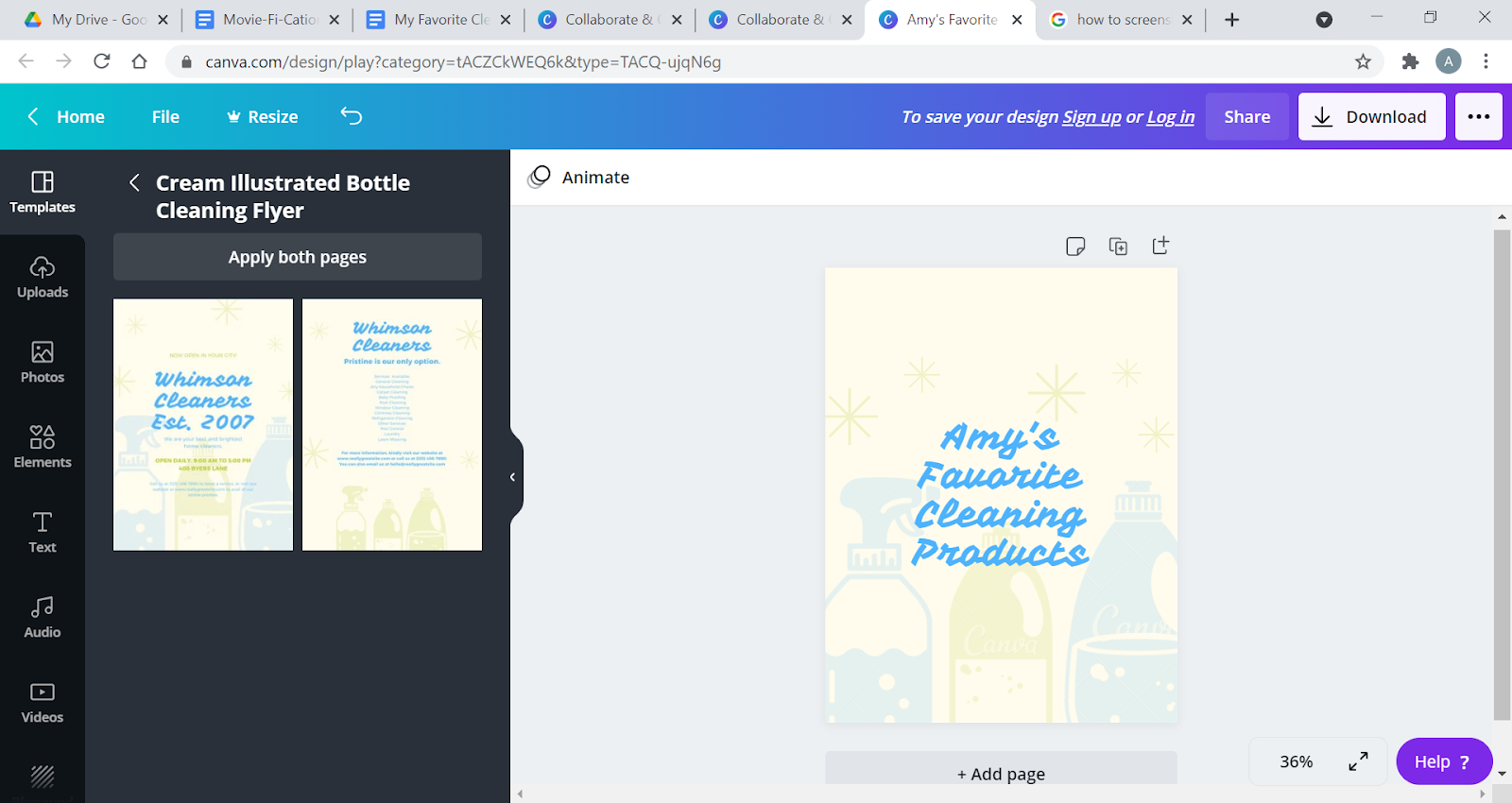Go back from template details

point(134,182)
